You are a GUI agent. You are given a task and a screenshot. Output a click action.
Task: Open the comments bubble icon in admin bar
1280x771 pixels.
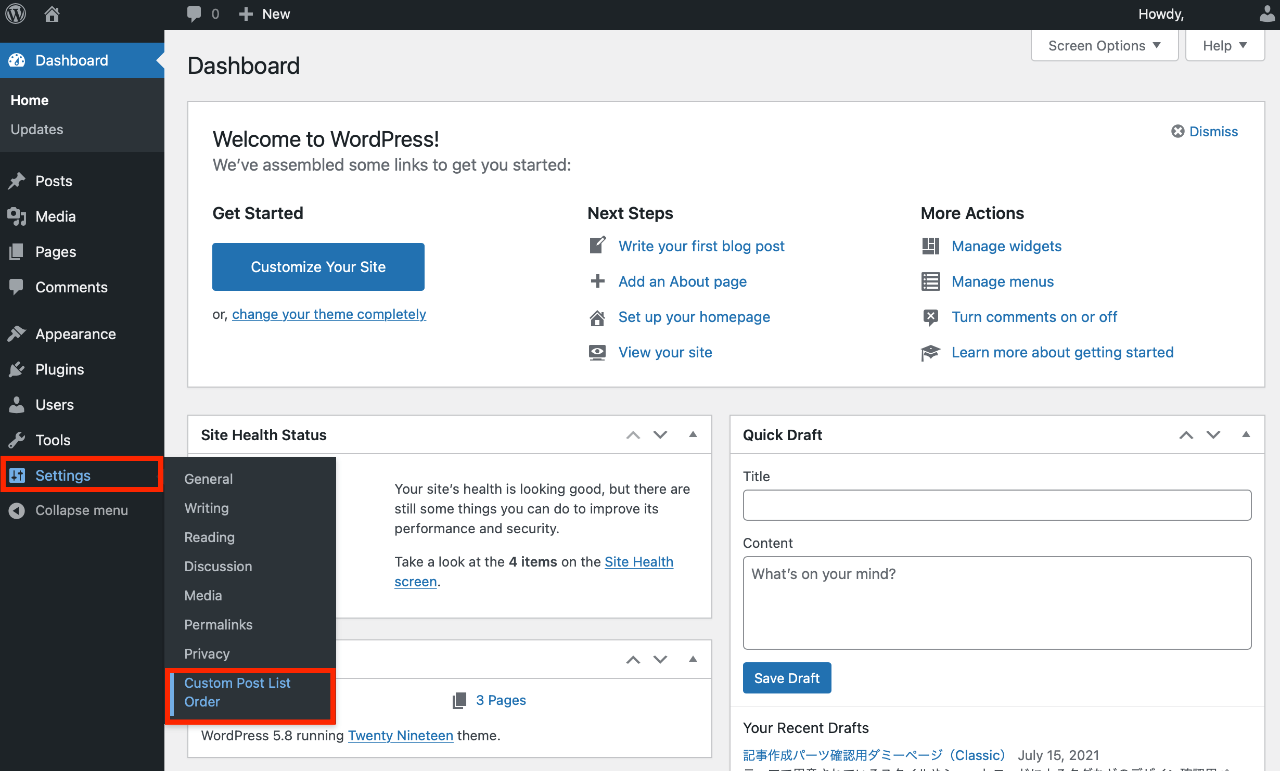(x=195, y=14)
